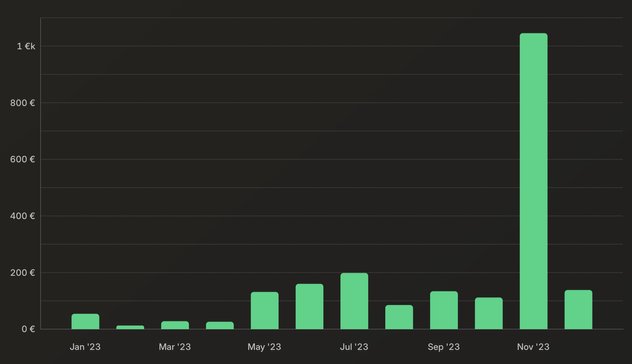The height and width of the screenshot is (364, 632).
Task: Select the June 2023 bar
Action: click(x=309, y=306)
